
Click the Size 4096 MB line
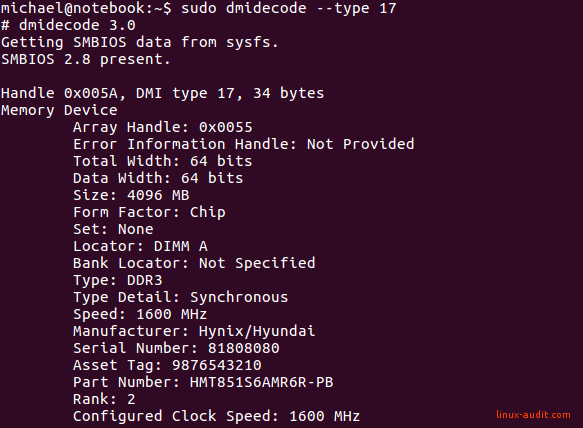[x=131, y=195]
